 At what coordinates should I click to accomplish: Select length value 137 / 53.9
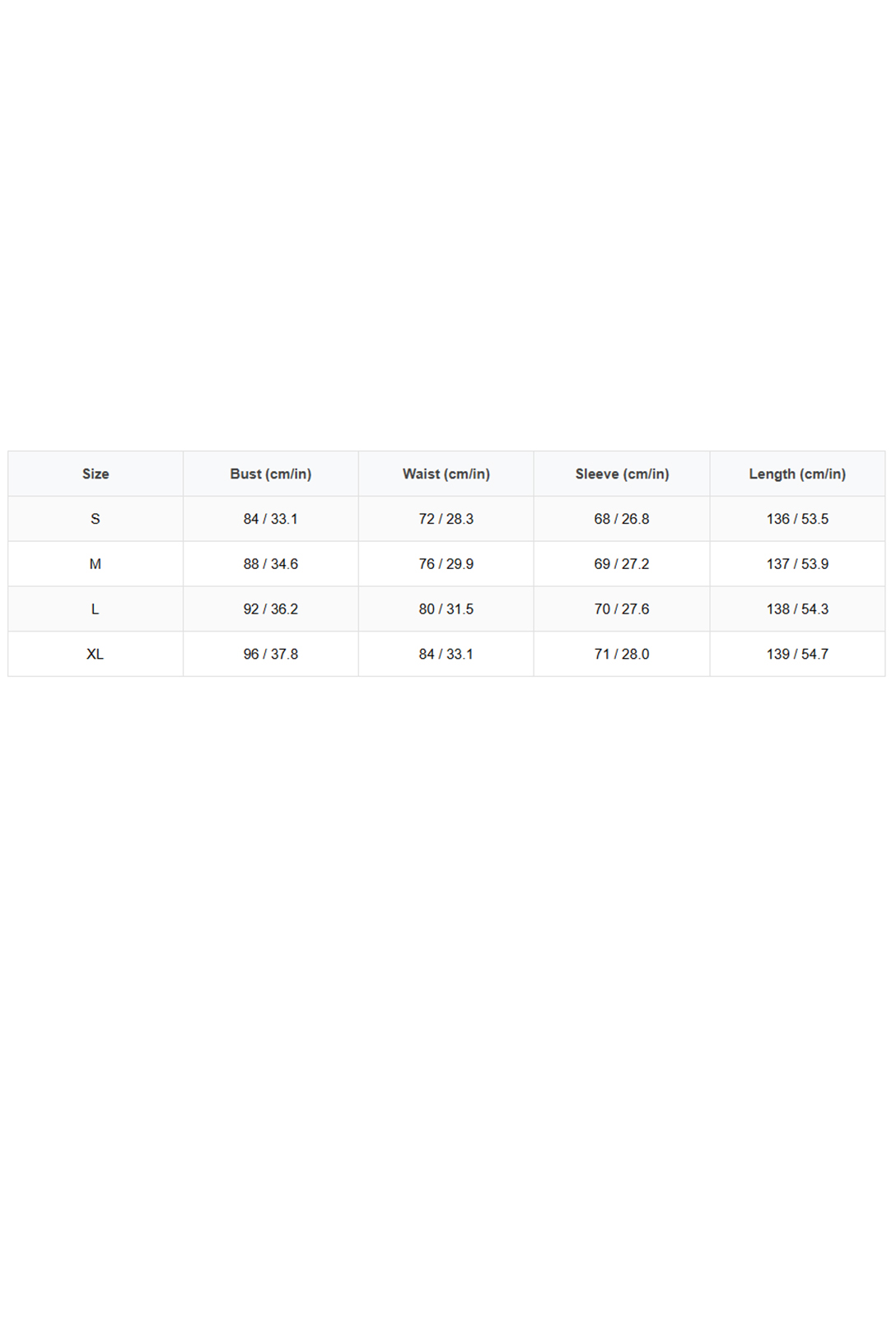(797, 564)
